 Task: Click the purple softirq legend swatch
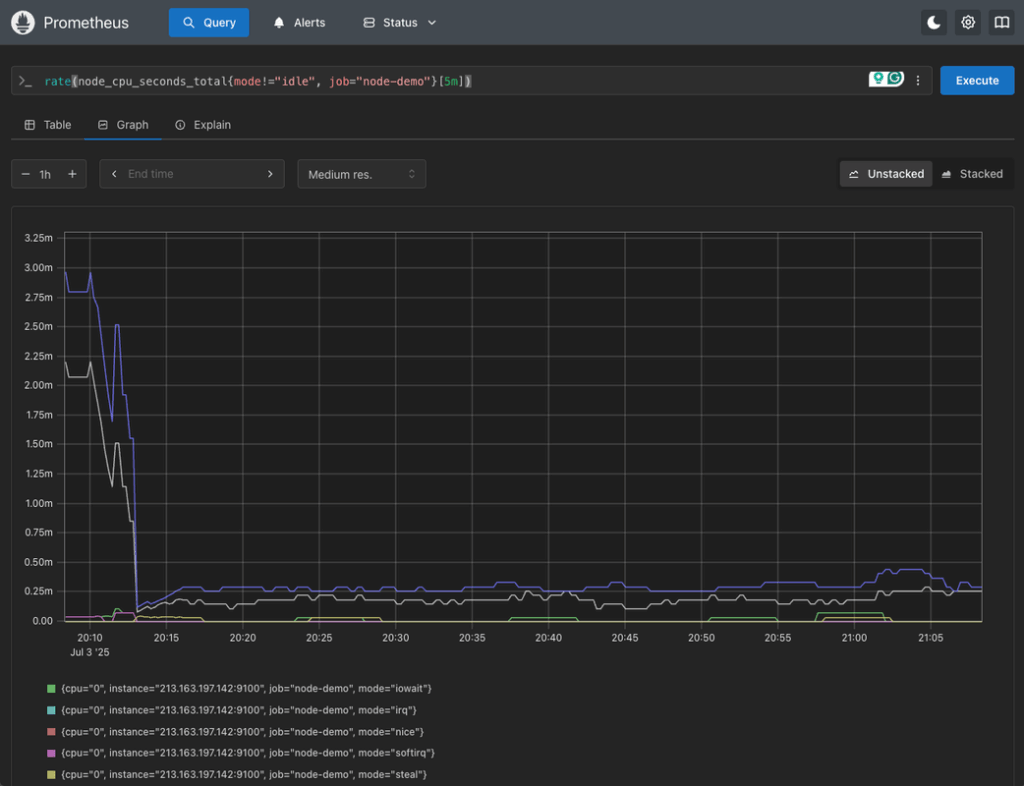(x=52, y=753)
